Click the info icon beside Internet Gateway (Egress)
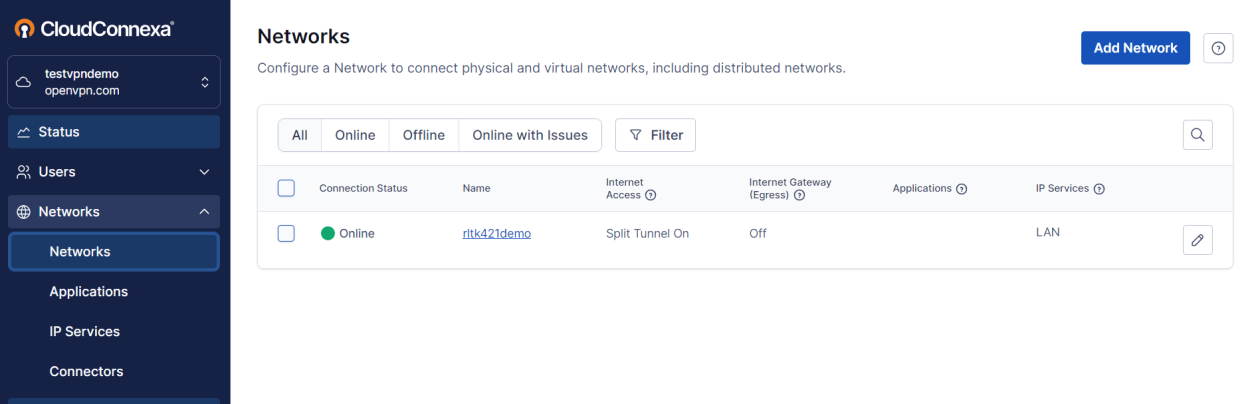 click(x=799, y=195)
